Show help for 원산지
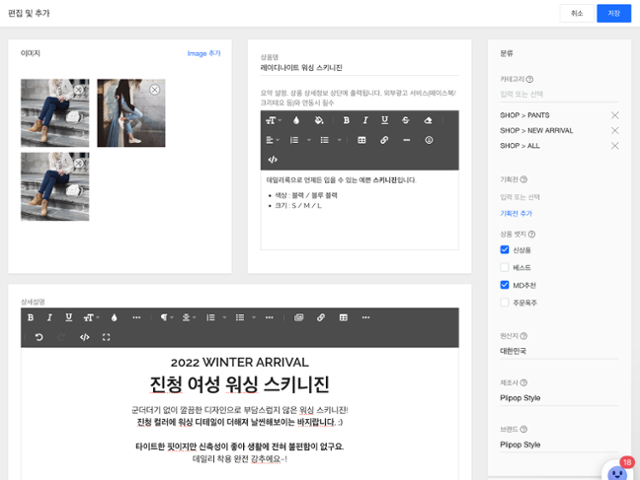The width and height of the screenshot is (640, 480). [x=524, y=336]
